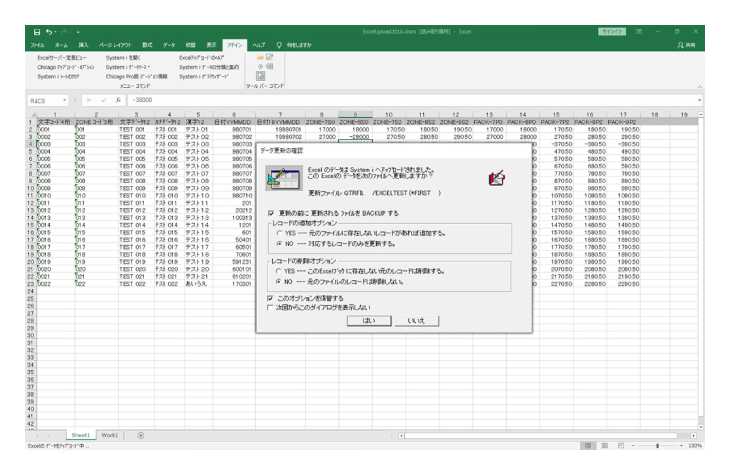Open ribbon display options icon
This screenshot has width=730, height=470.
pos(639,32)
